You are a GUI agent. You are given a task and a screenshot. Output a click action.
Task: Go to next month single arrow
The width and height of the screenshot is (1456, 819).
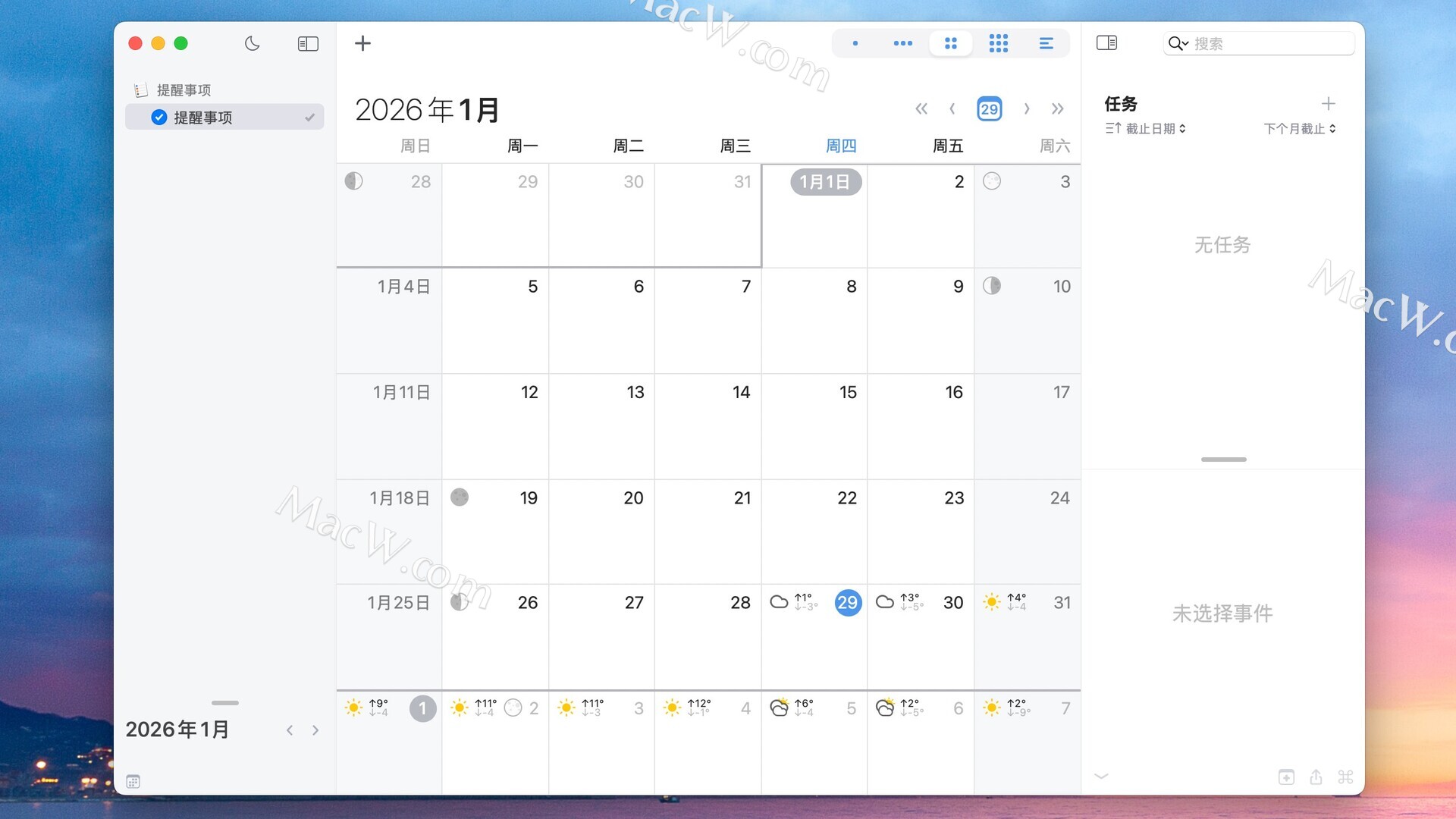click(1027, 109)
